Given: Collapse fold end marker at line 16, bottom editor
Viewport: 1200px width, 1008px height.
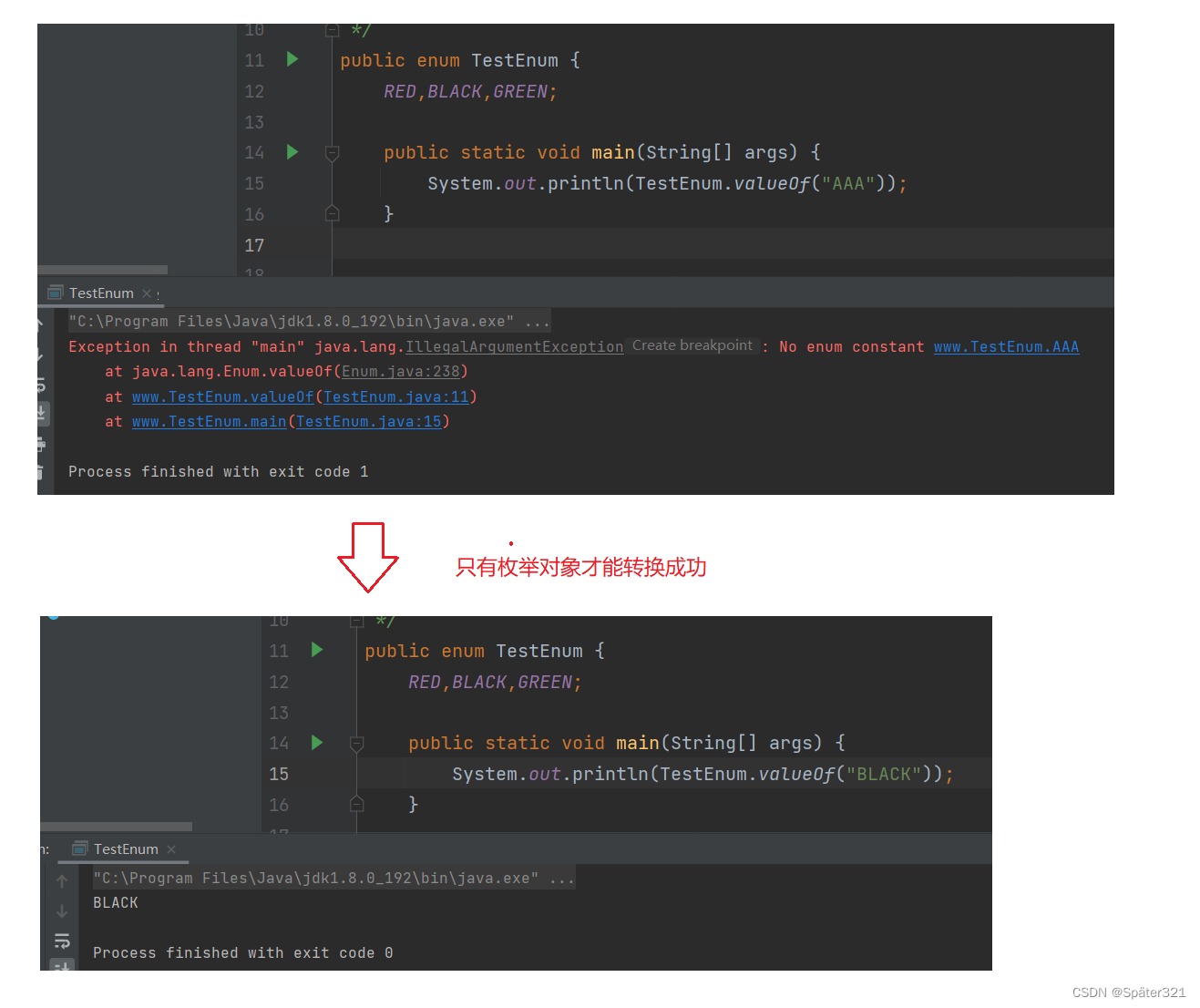Looking at the screenshot, I should click(x=357, y=804).
